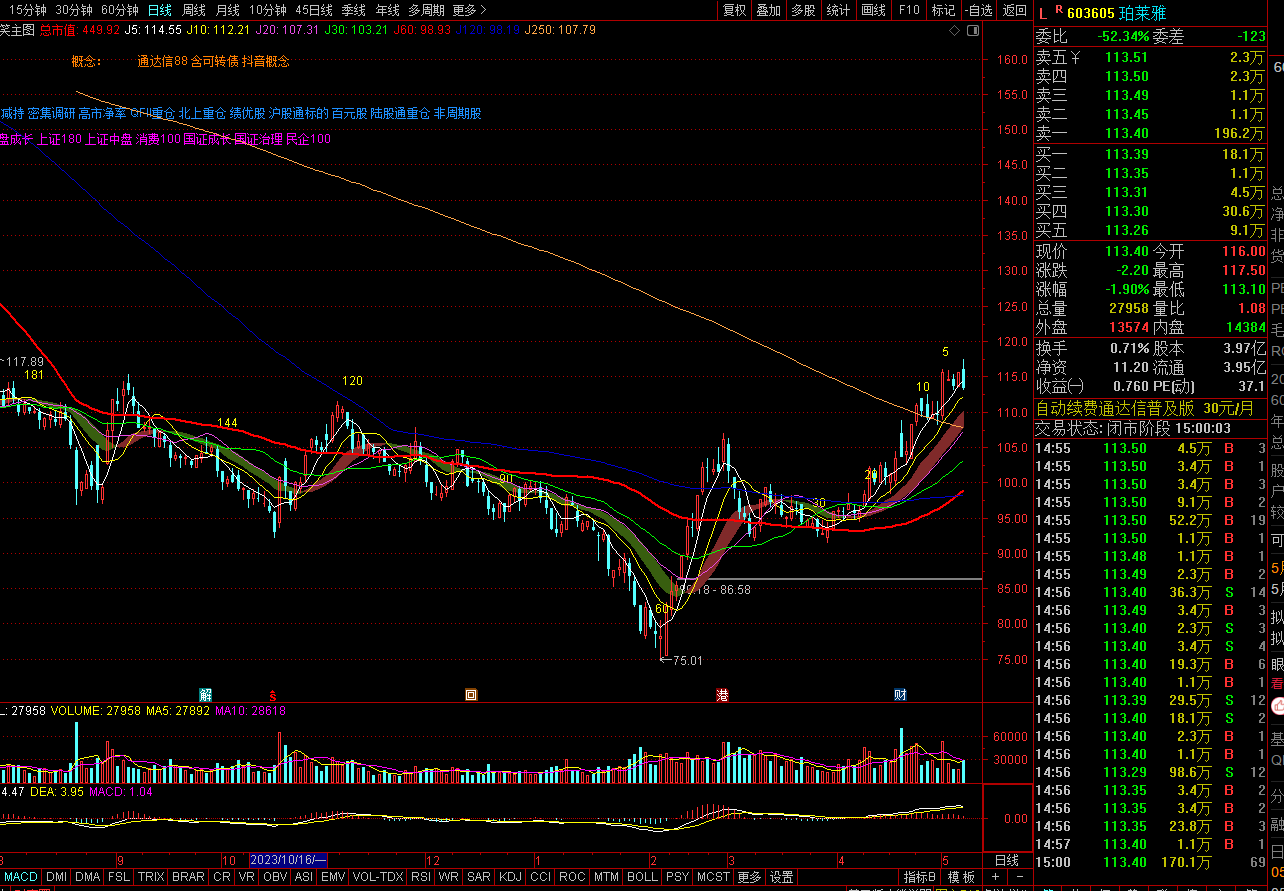Click the 画线 drawing button
This screenshot has width=1284, height=891.
[874, 10]
